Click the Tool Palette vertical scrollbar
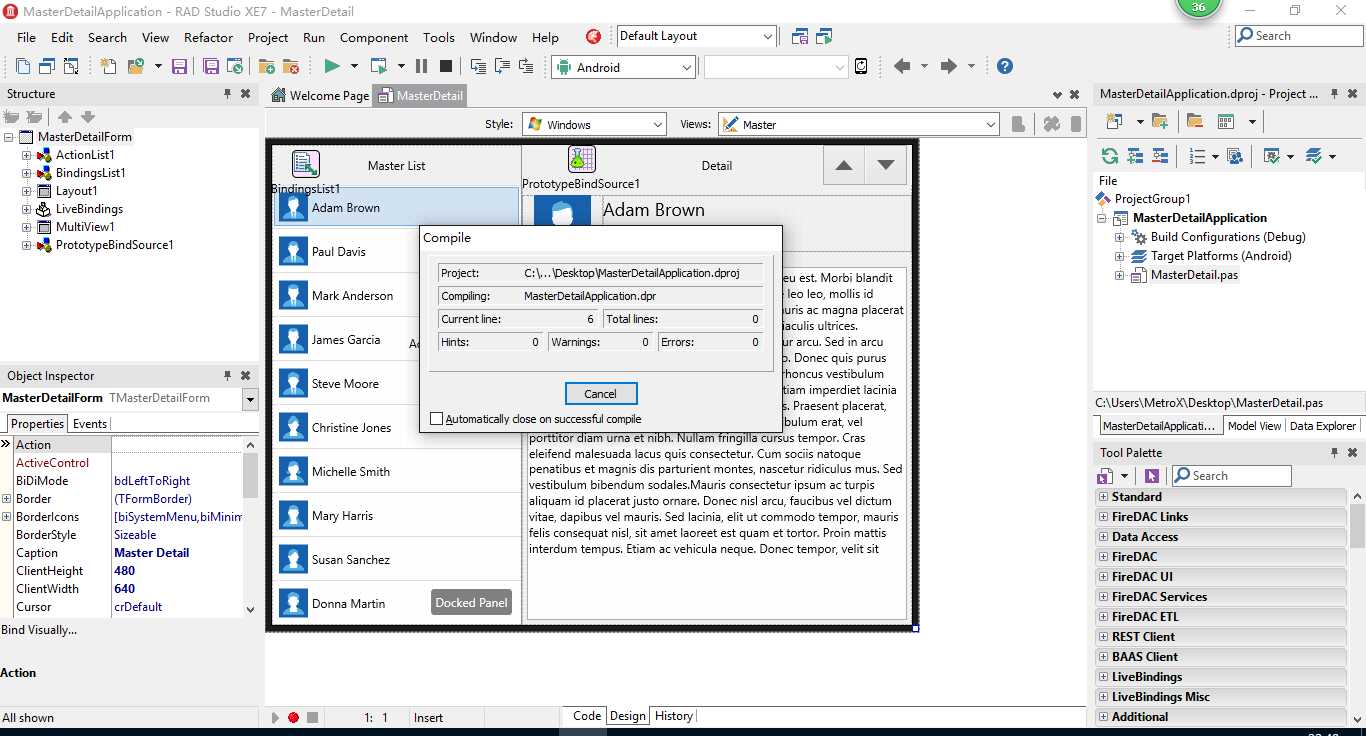The image size is (1366, 736). pos(1357,606)
